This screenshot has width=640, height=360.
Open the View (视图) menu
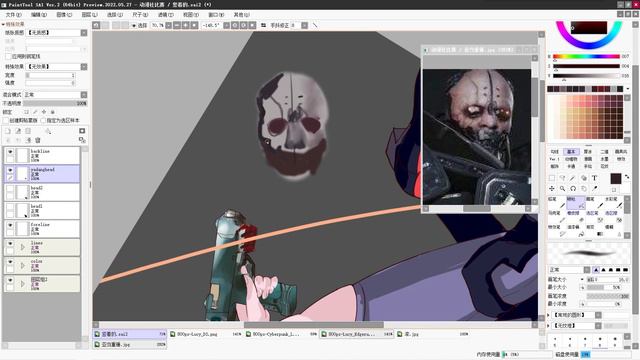coord(191,15)
